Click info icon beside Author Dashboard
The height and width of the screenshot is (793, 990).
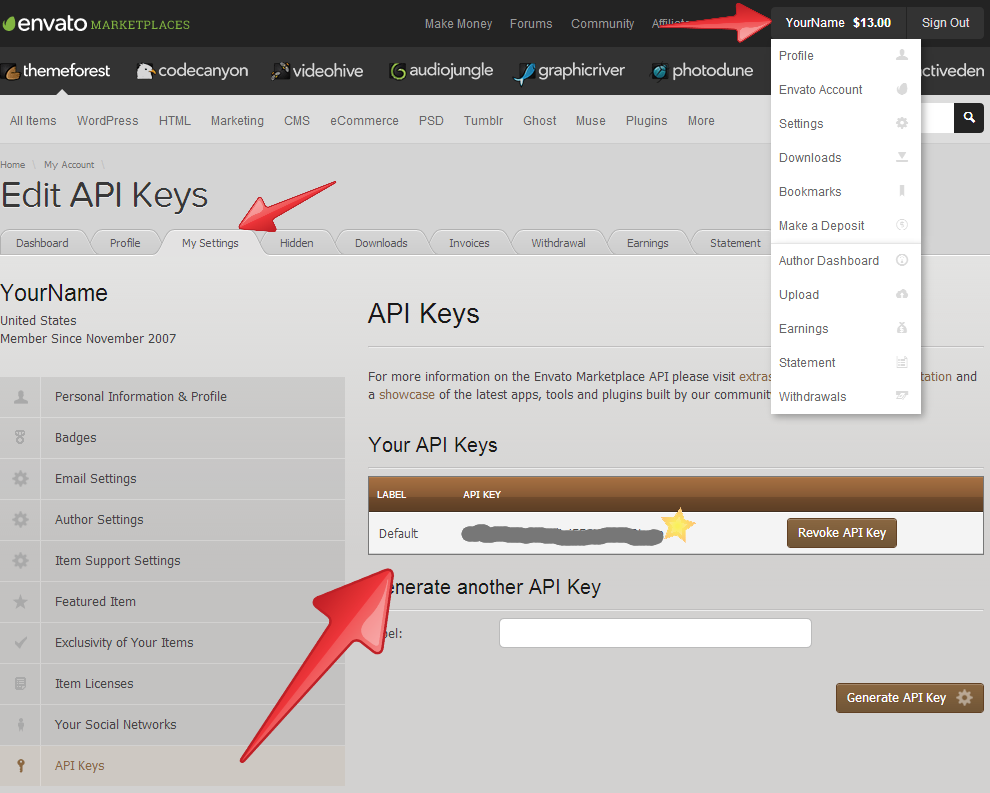coord(902,259)
